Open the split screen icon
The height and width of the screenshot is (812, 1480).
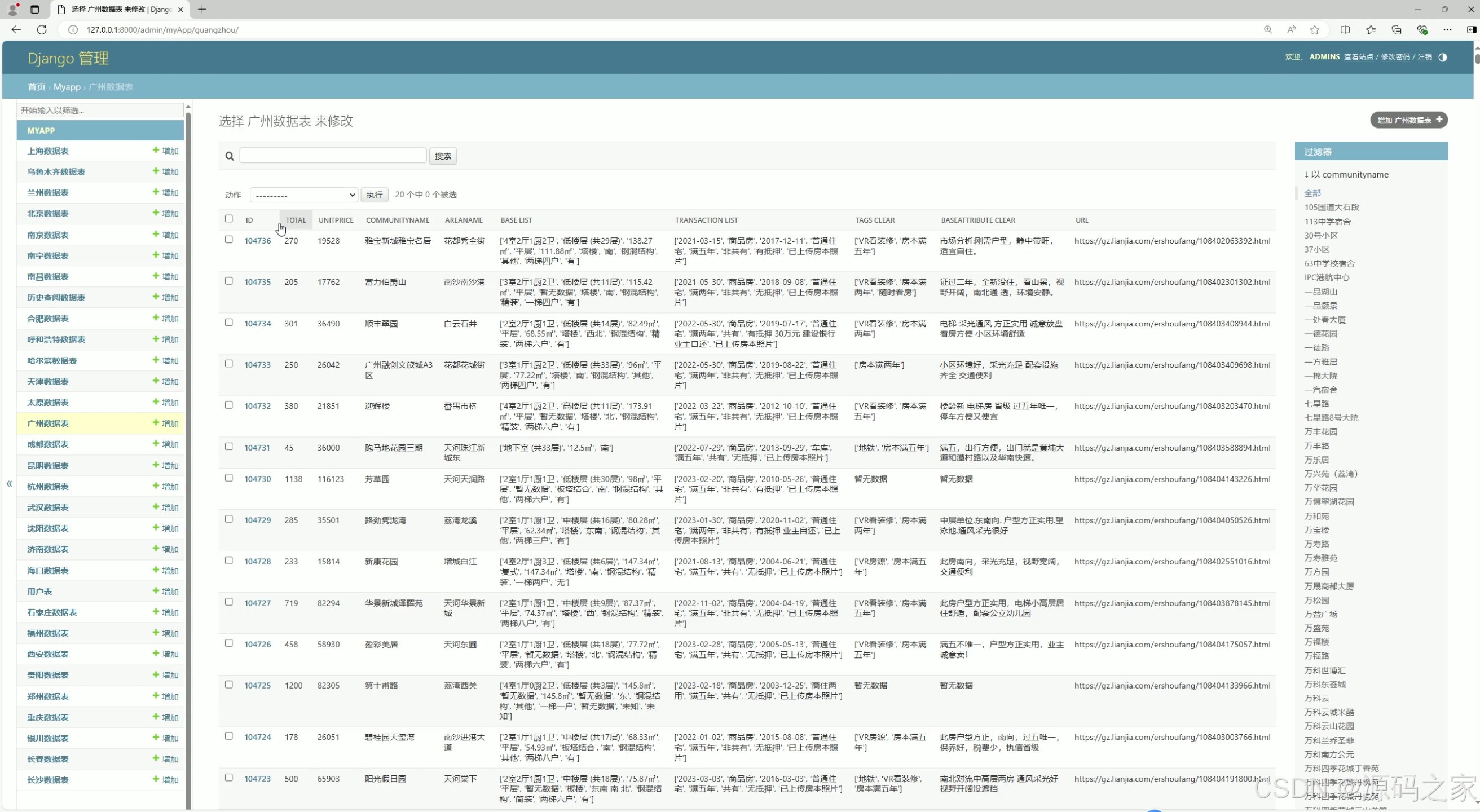tap(1345, 30)
